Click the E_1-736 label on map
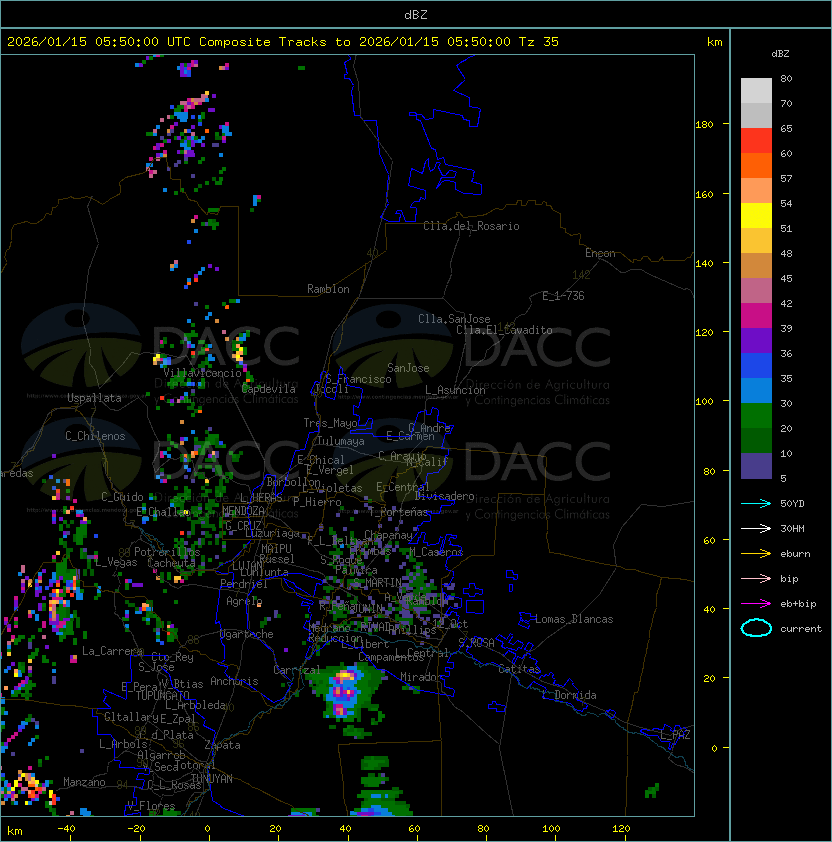Viewport: 832px width, 842px height. coord(563,296)
